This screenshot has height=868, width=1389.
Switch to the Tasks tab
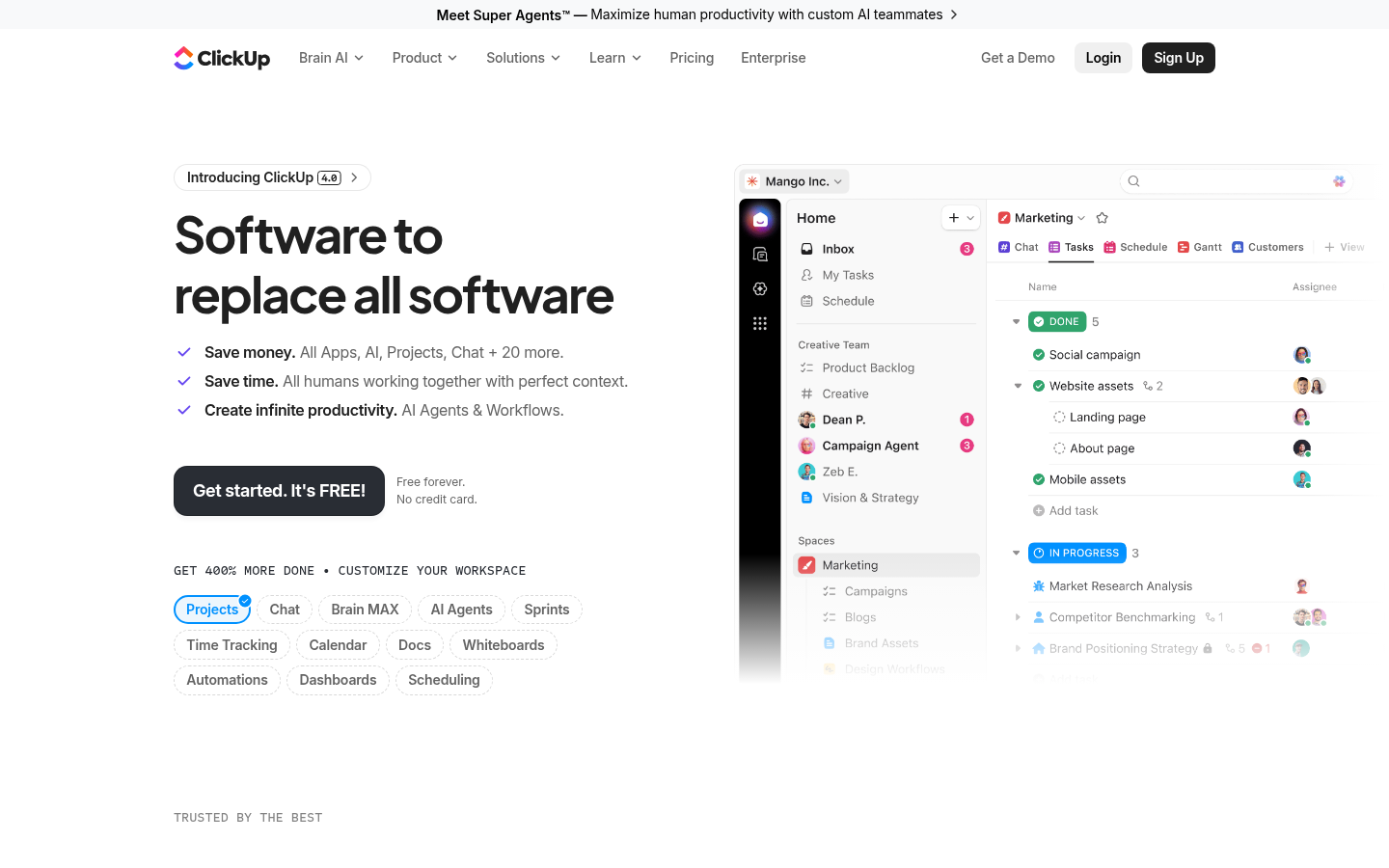click(1071, 247)
